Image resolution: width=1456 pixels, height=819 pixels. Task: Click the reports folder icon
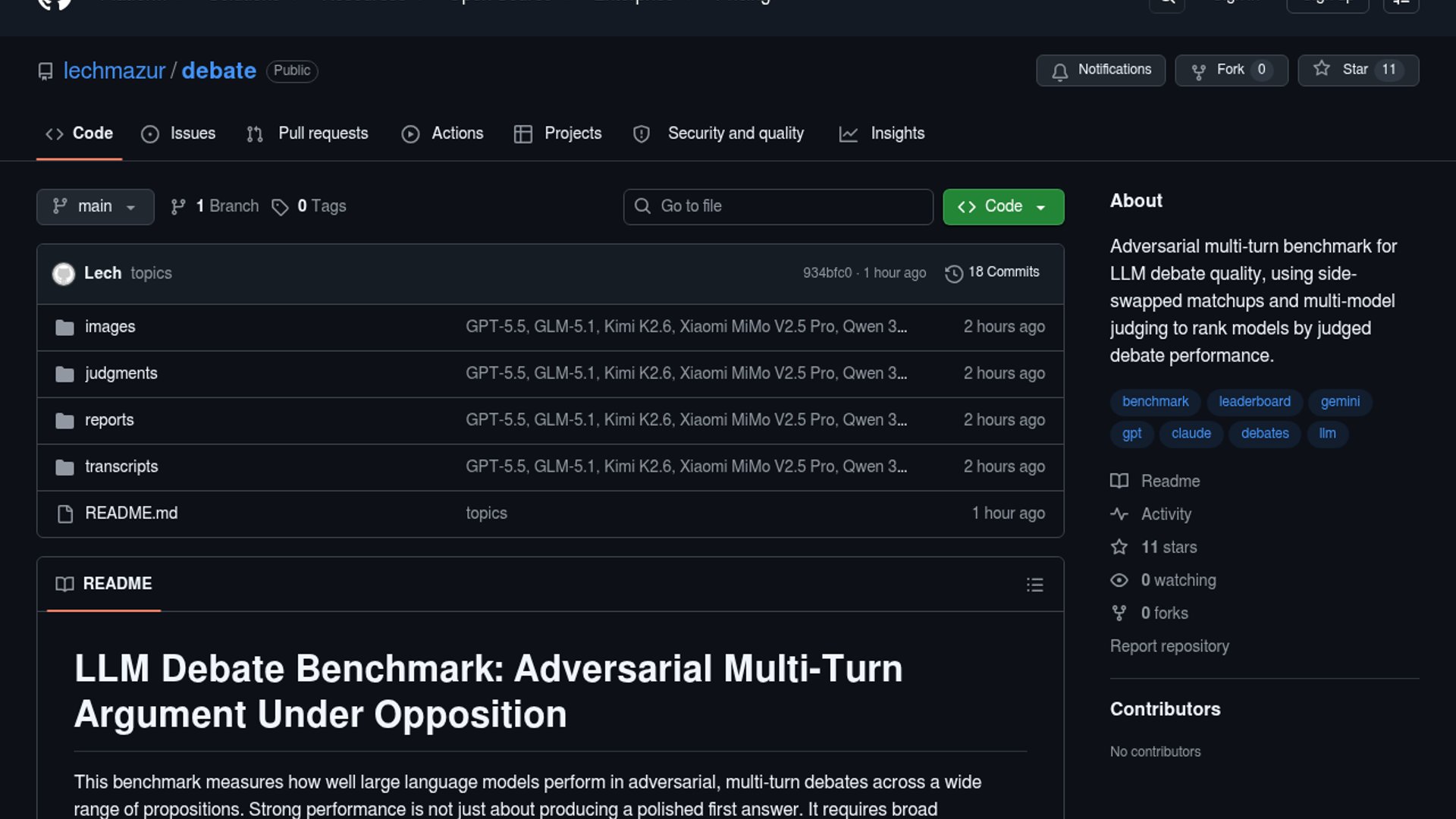click(64, 421)
